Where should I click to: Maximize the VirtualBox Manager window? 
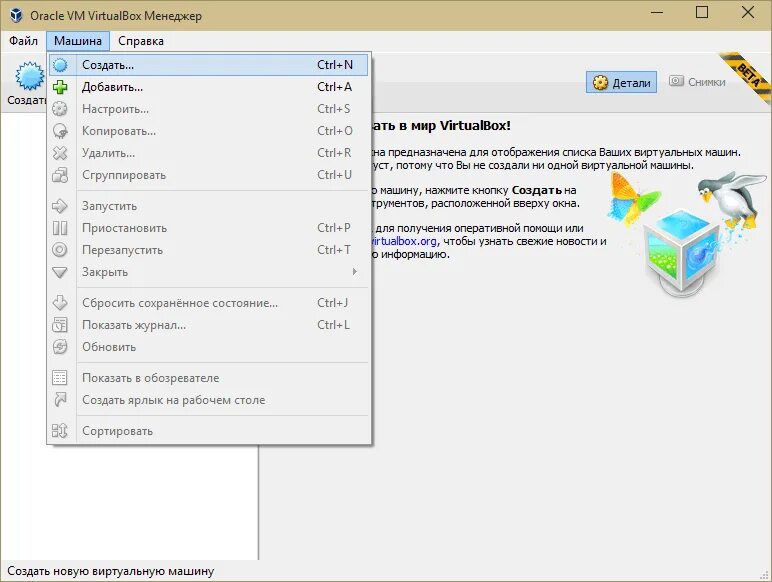702,12
